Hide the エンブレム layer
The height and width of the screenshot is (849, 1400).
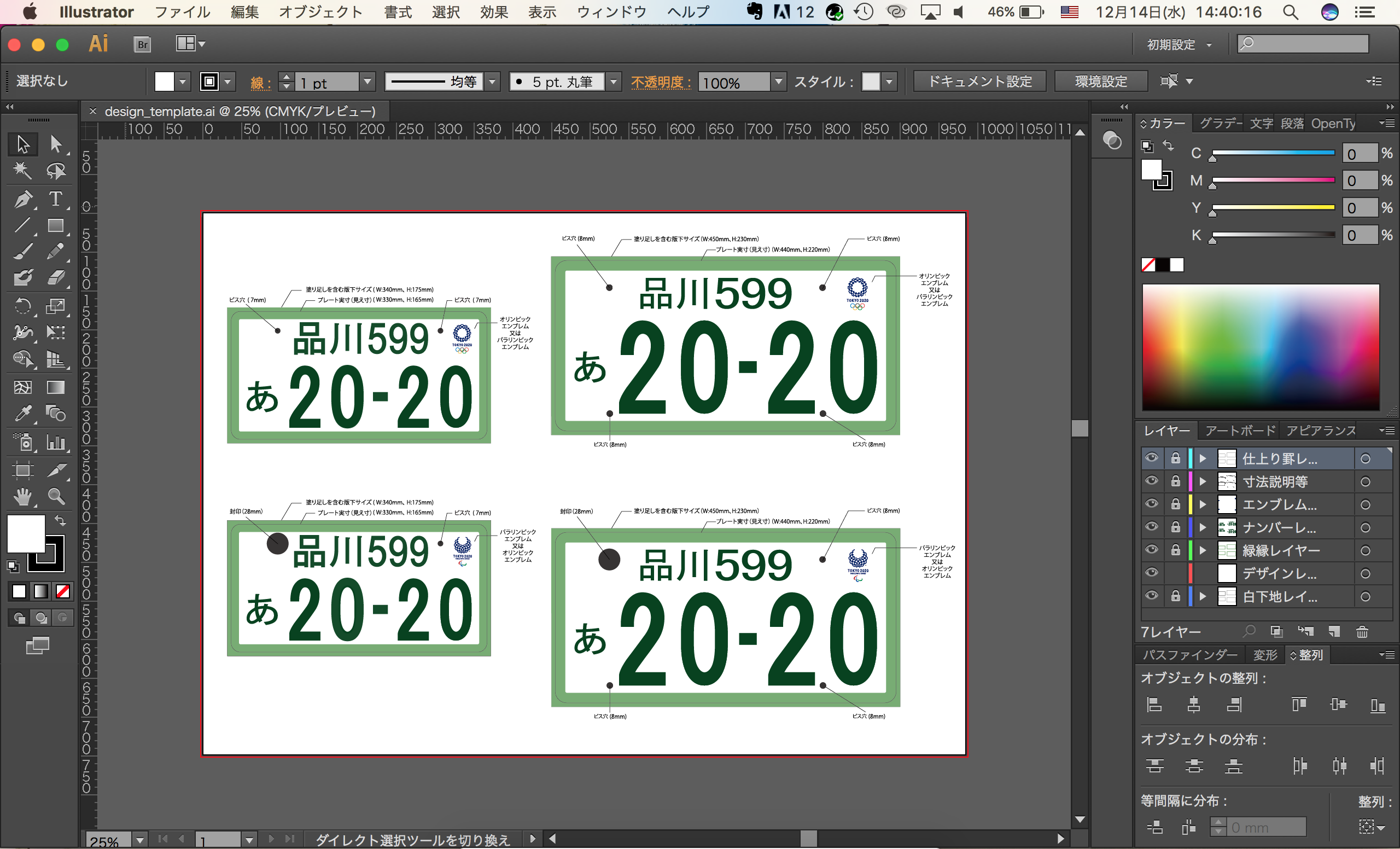click(x=1151, y=504)
